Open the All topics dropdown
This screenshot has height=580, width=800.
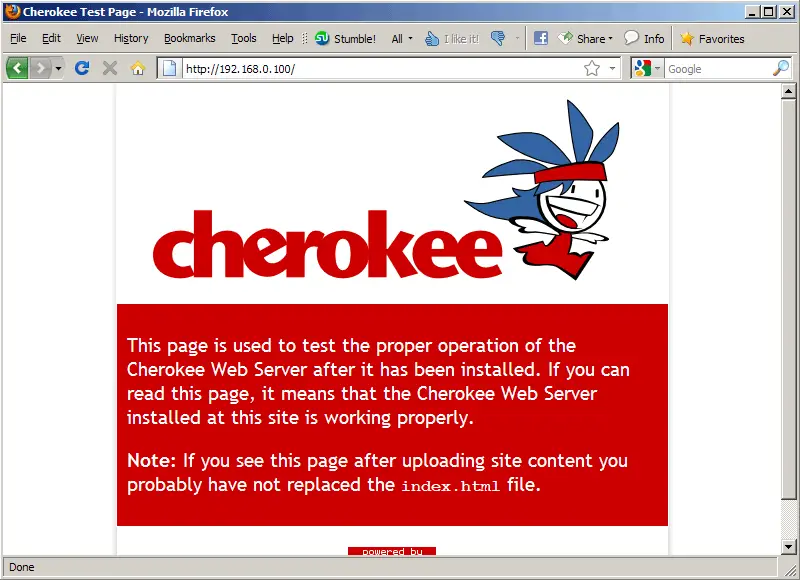tap(402, 39)
